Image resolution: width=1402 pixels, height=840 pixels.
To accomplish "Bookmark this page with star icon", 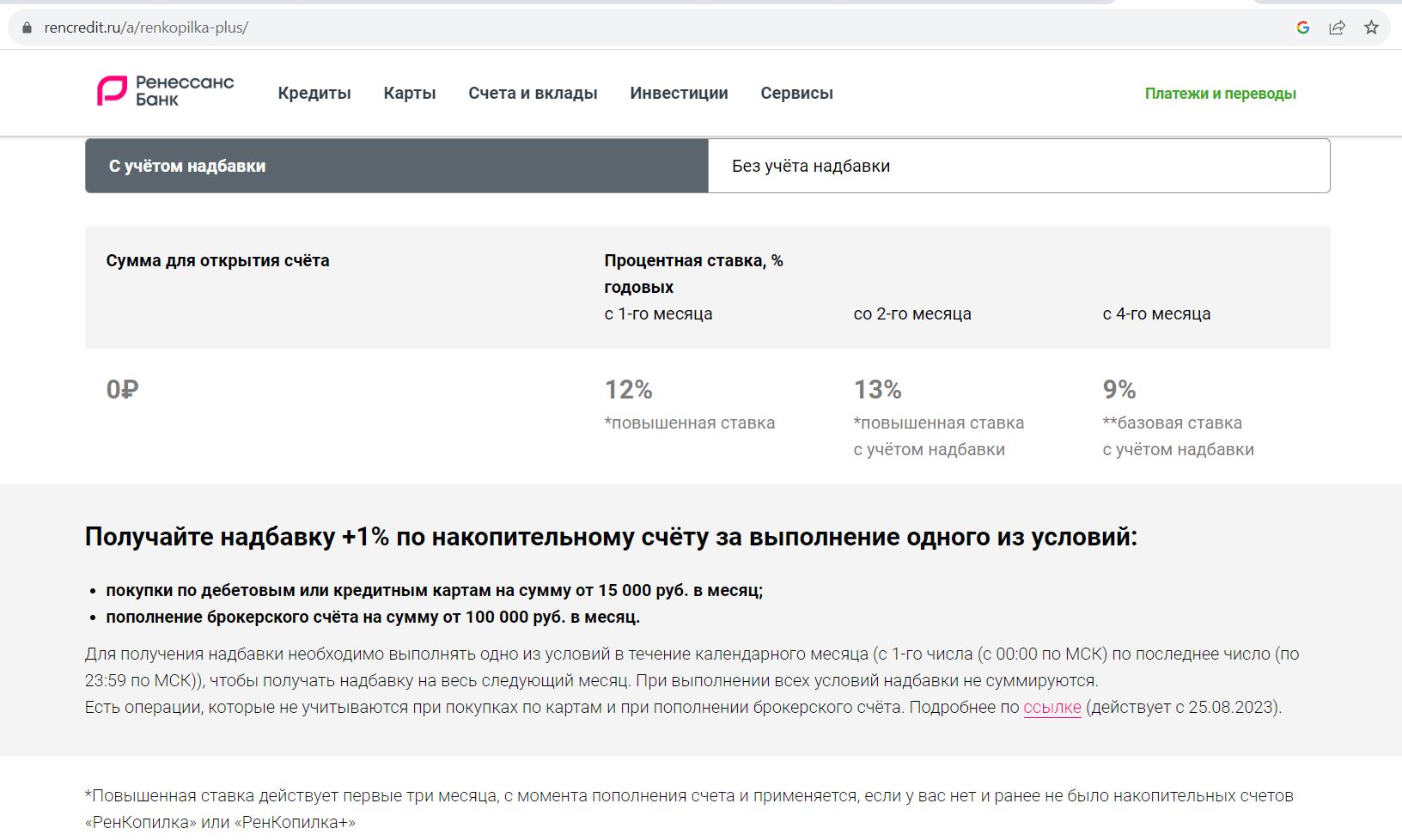I will (1371, 27).
